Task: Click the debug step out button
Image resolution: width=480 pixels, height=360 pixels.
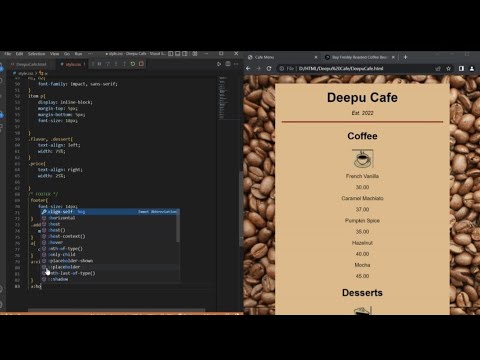Action: 124,64
